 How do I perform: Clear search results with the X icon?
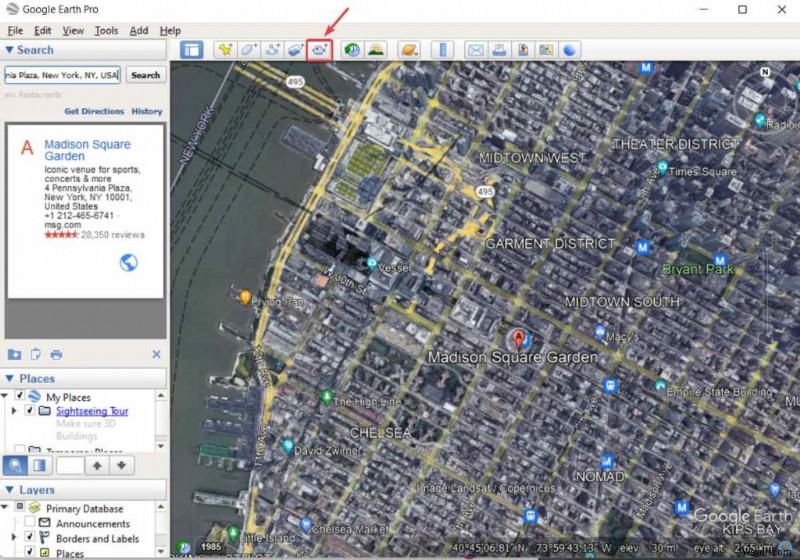[156, 354]
